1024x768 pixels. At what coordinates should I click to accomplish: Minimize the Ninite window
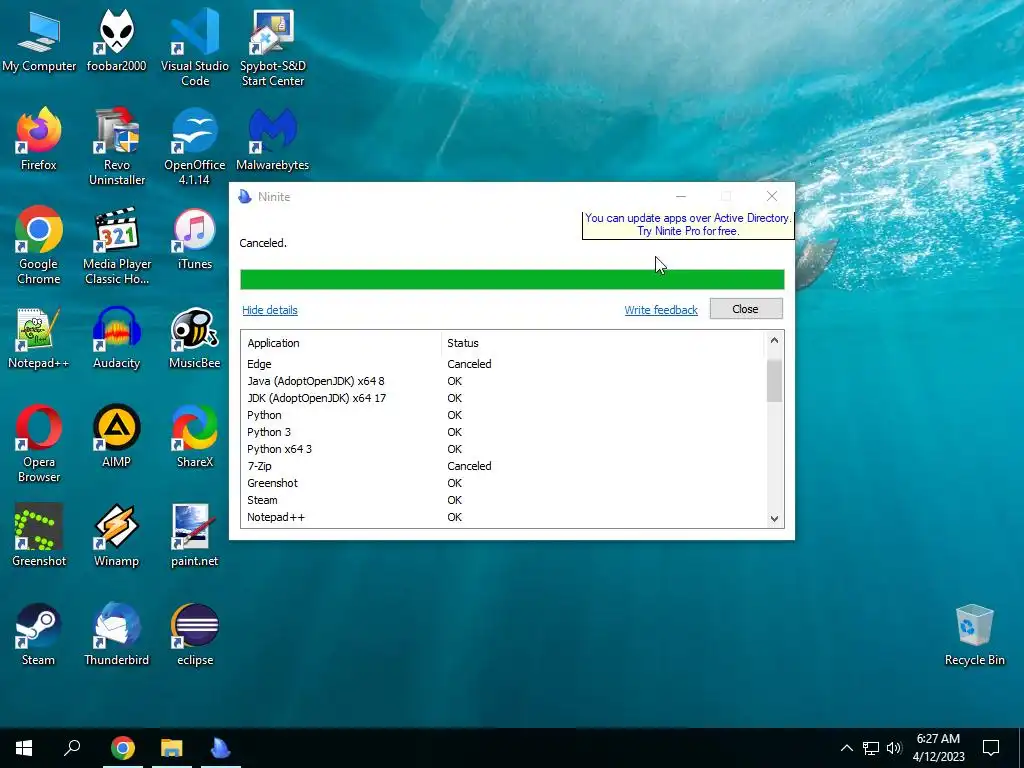click(x=680, y=196)
